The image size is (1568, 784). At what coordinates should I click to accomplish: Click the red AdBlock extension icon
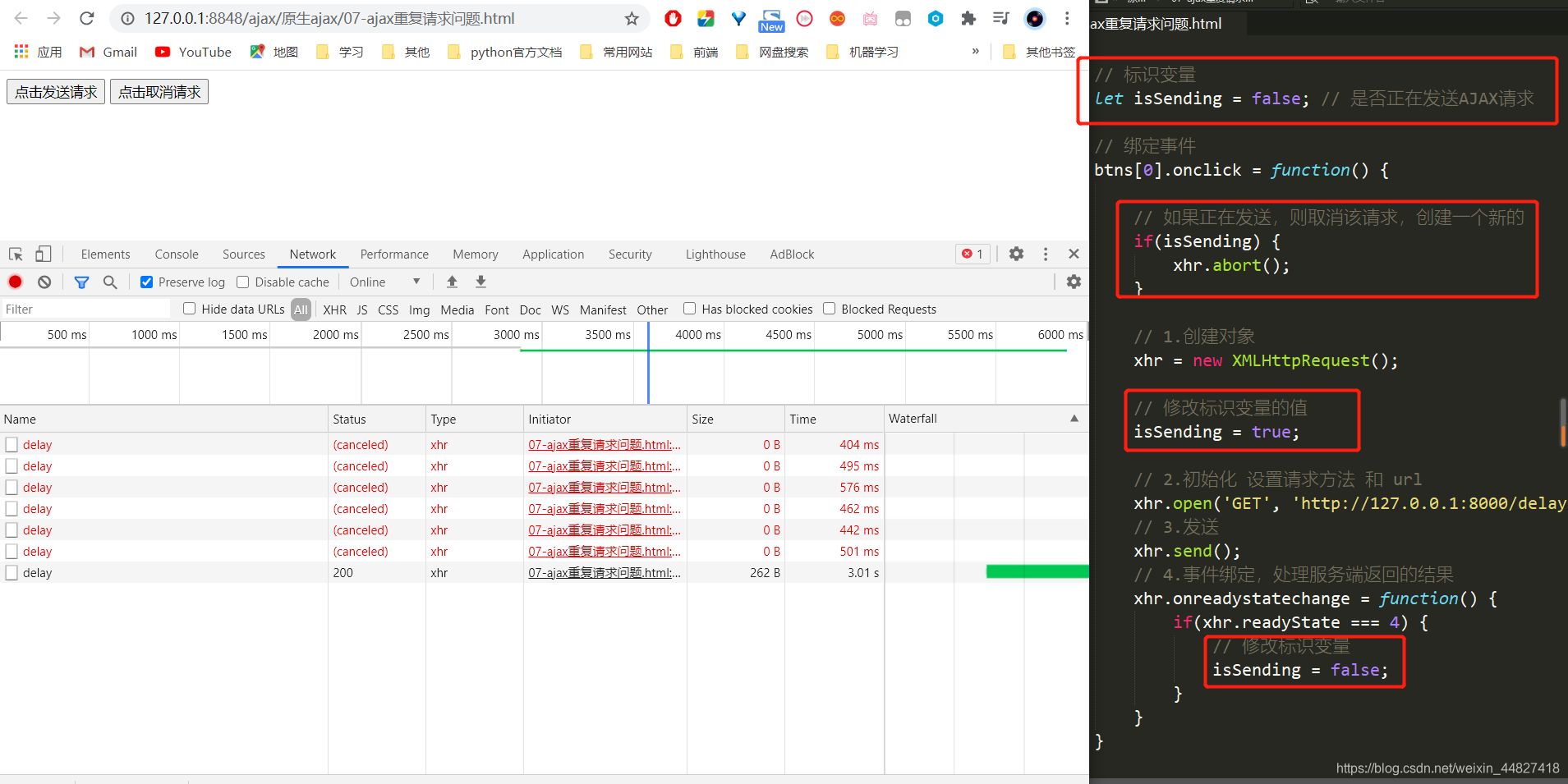tap(673, 18)
